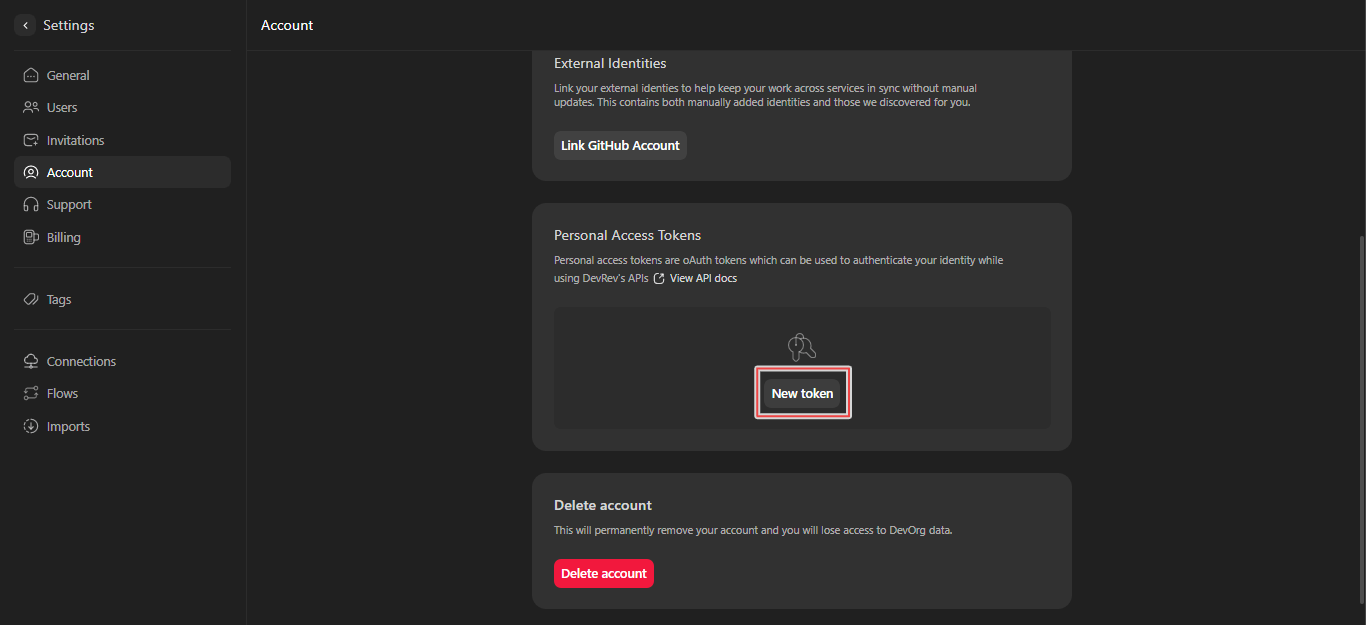Click the Connections cloud icon

click(31, 362)
